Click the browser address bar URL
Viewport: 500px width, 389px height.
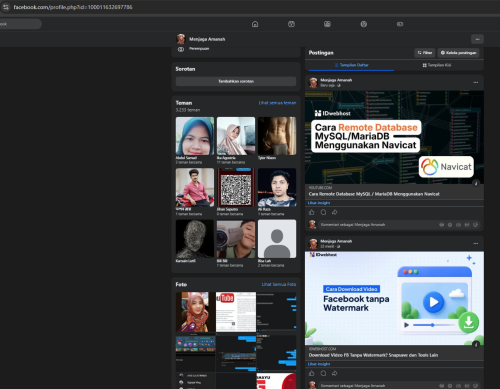73,7
